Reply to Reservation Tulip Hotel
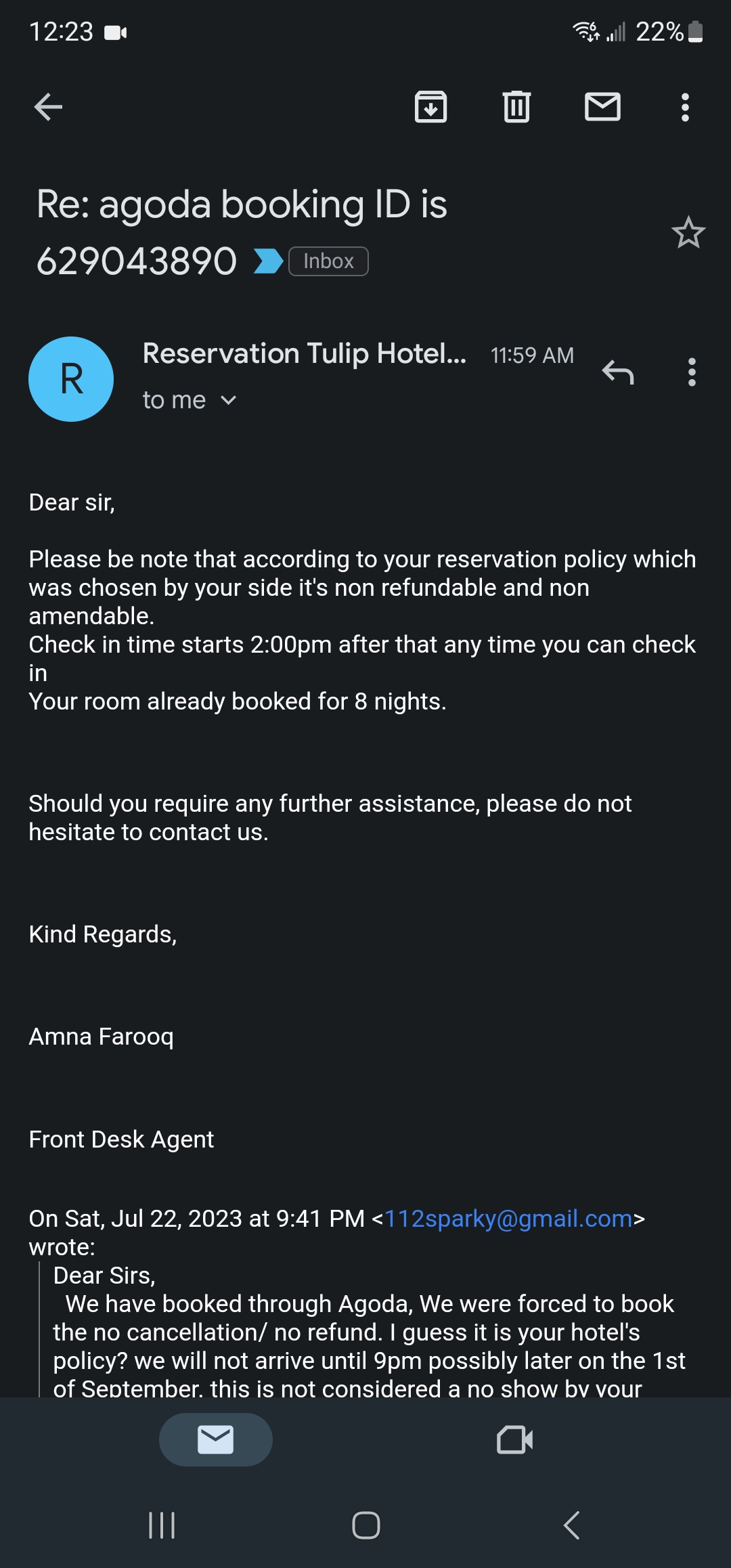 tap(618, 372)
